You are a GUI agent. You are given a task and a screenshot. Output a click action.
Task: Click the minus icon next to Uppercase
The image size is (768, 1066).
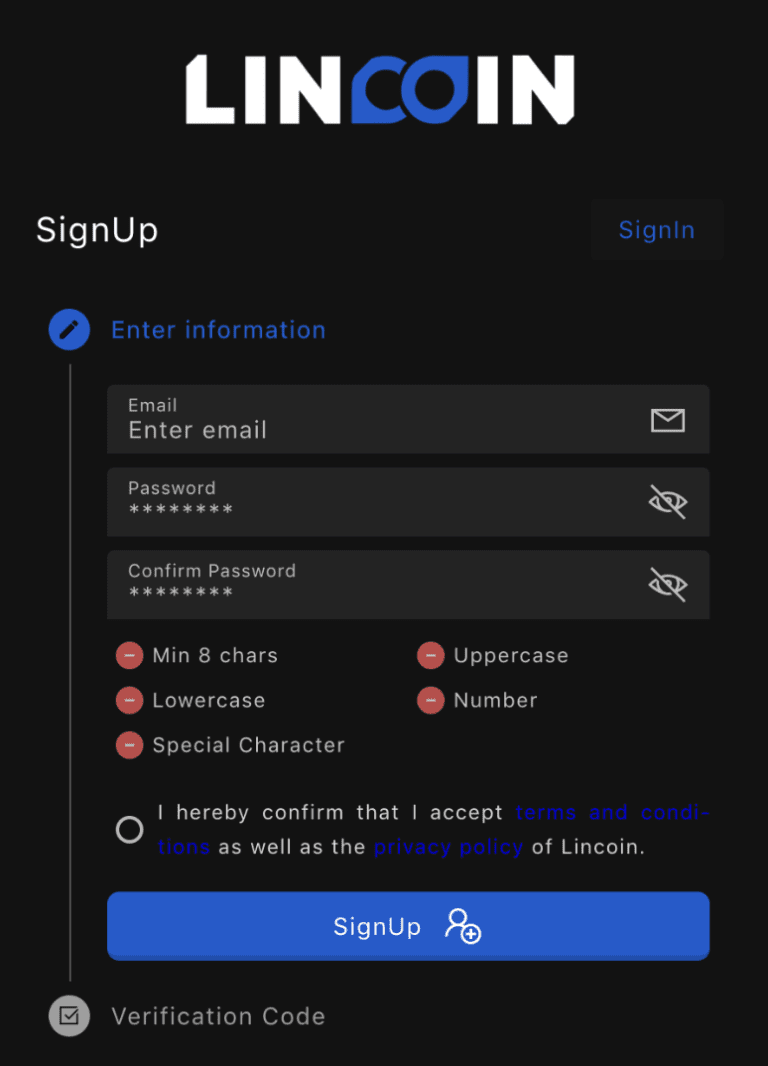pos(430,655)
